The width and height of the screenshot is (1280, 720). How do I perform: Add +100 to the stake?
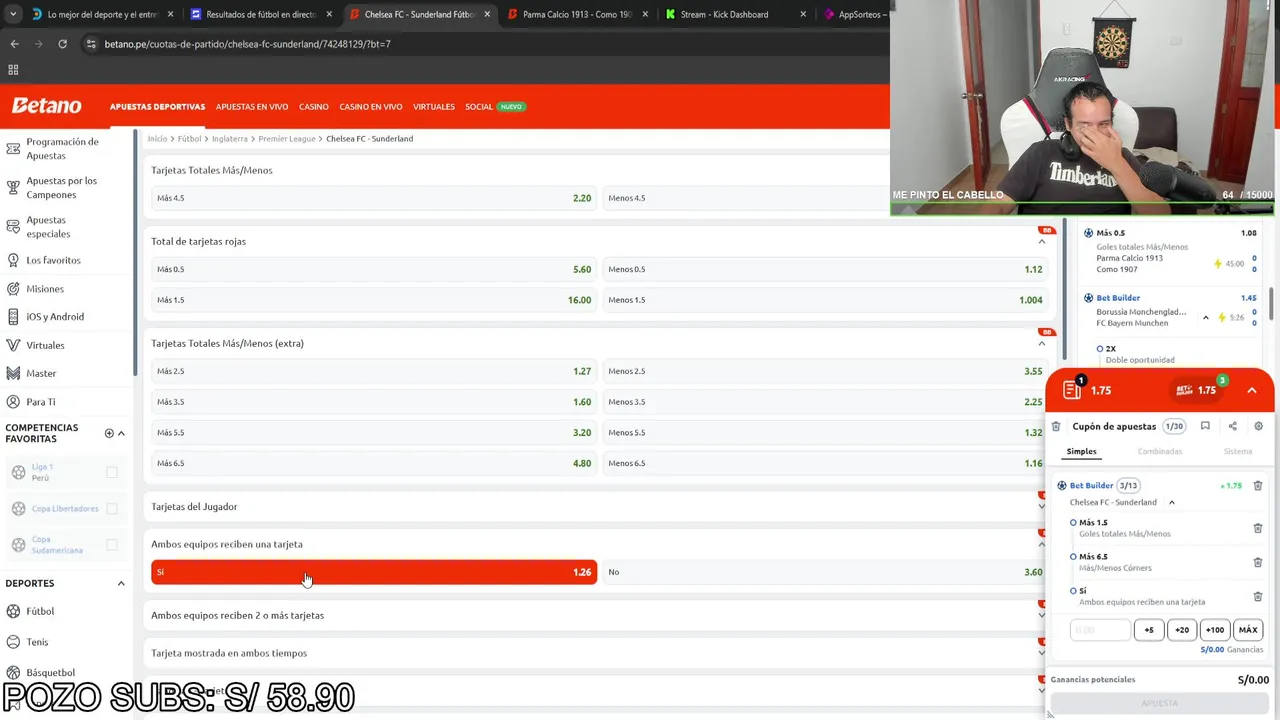[x=1215, y=630]
